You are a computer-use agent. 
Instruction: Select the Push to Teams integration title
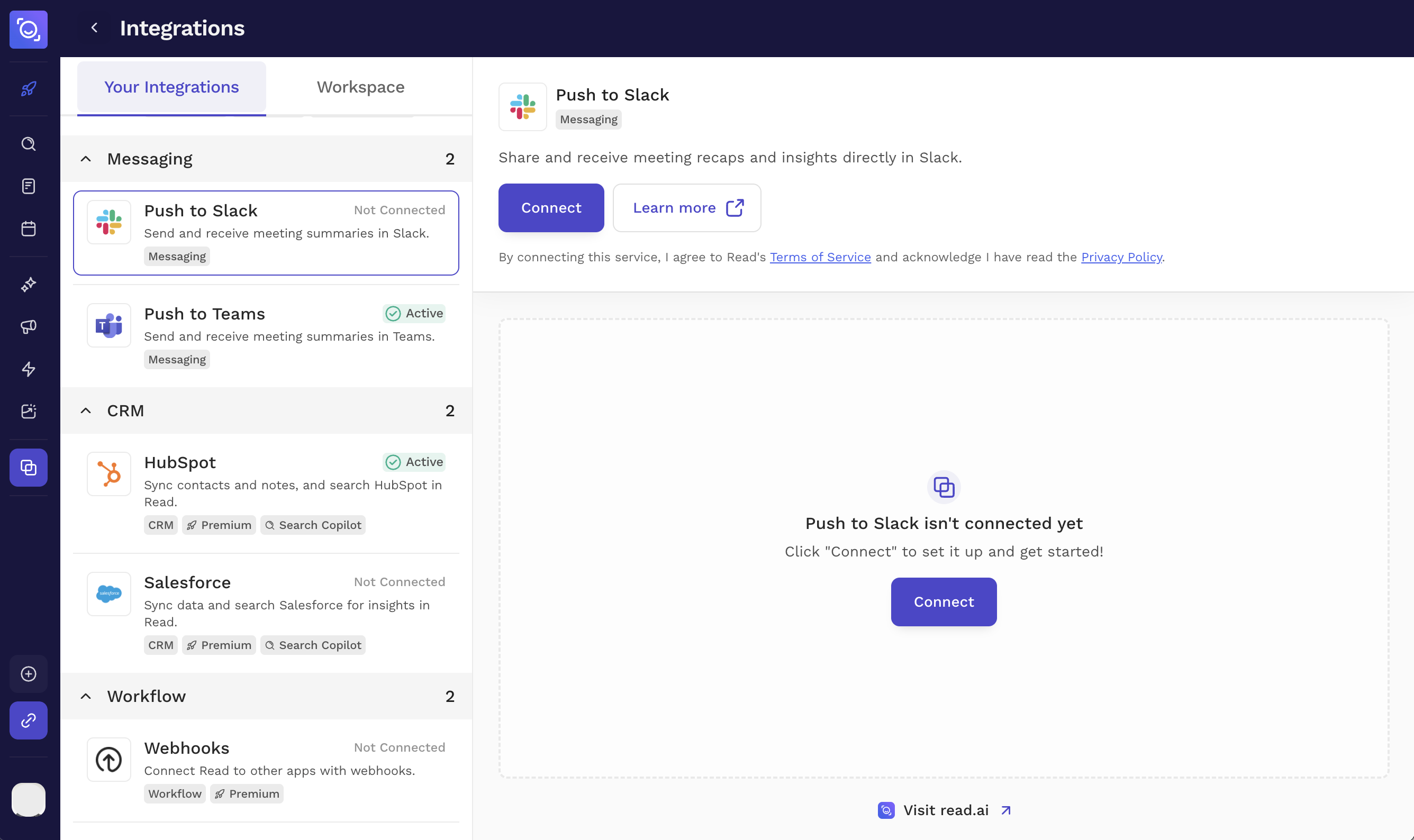[204, 314]
